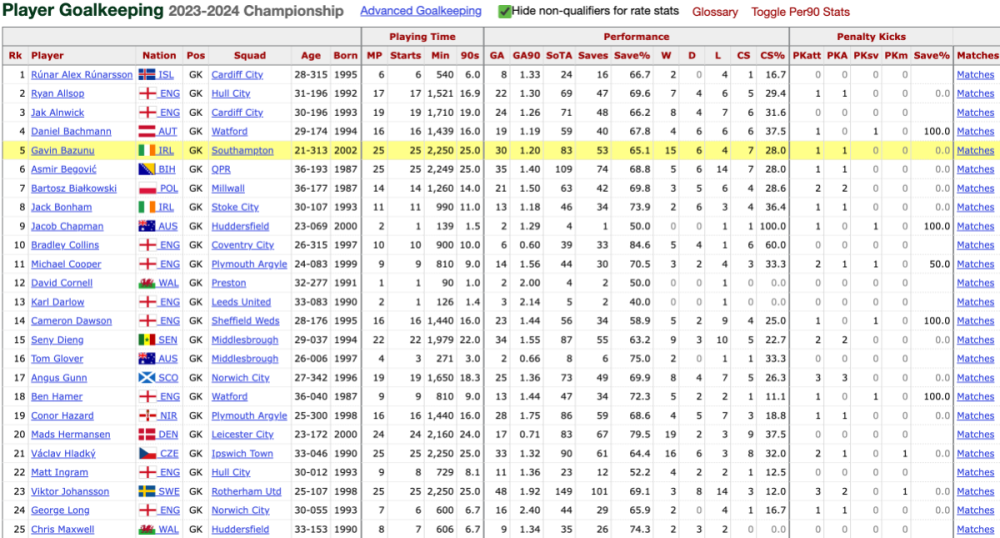Uncheck Hide non-qualifiers for rate stats
Screen dimensions: 1000x538
[505, 12]
